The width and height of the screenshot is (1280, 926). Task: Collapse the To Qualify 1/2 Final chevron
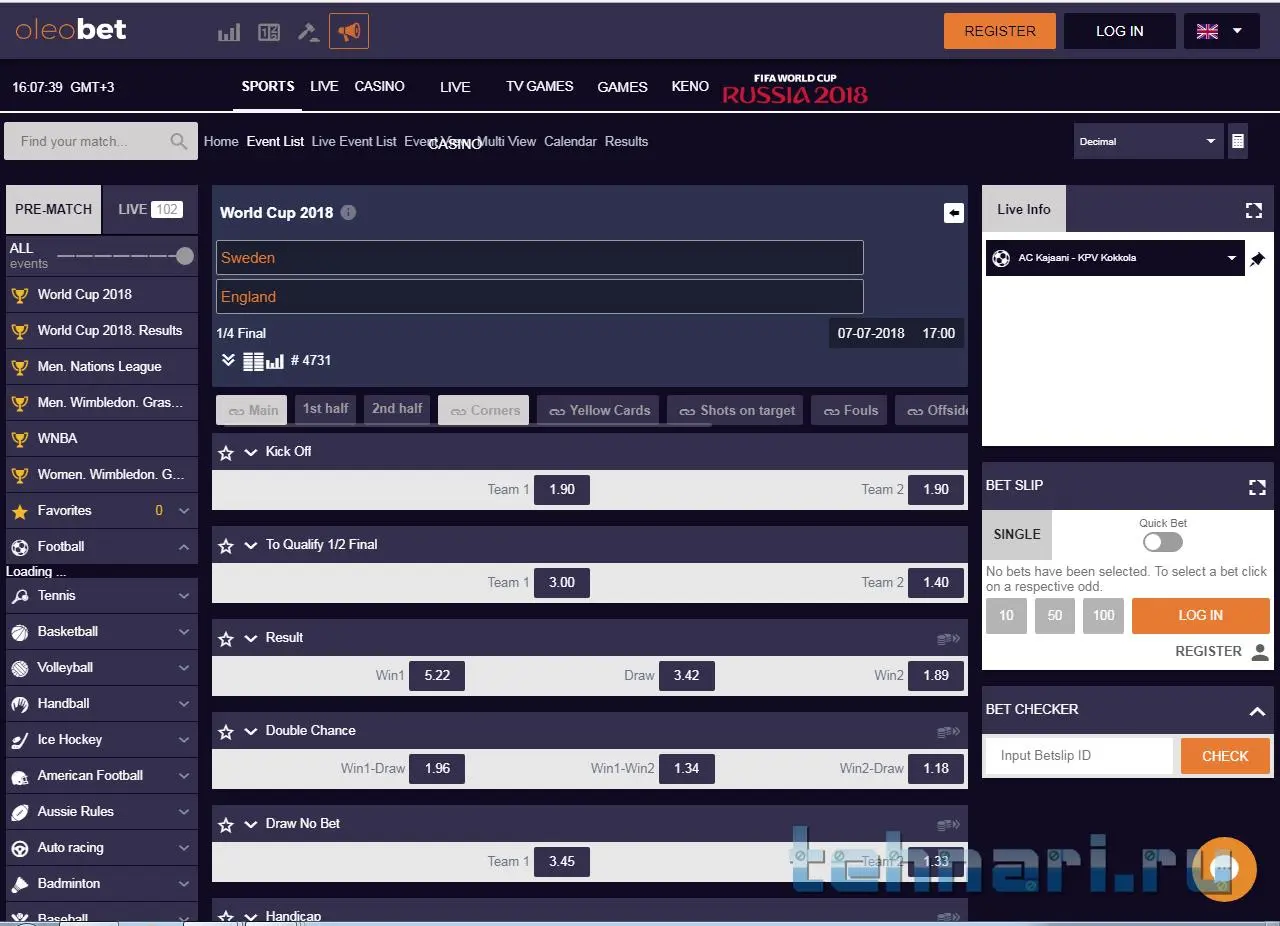[251, 545]
